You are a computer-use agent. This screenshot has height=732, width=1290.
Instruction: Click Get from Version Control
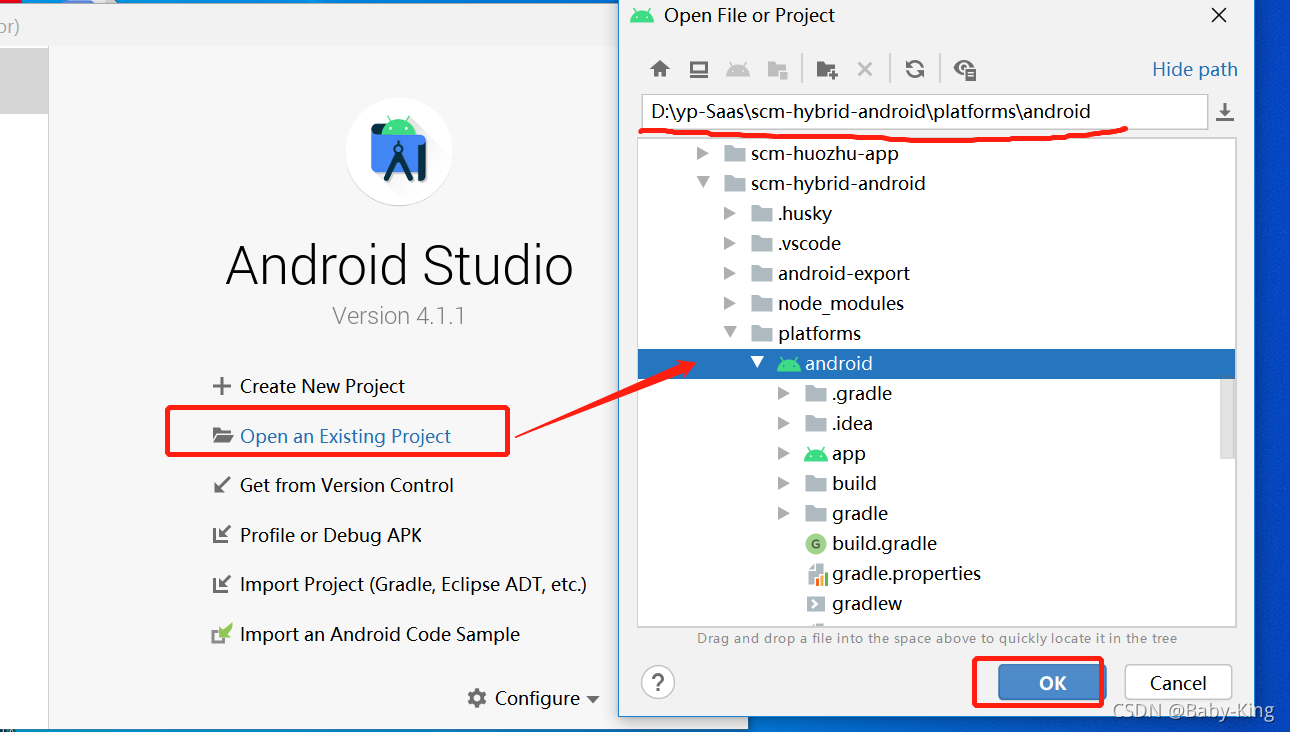pyautogui.click(x=347, y=485)
